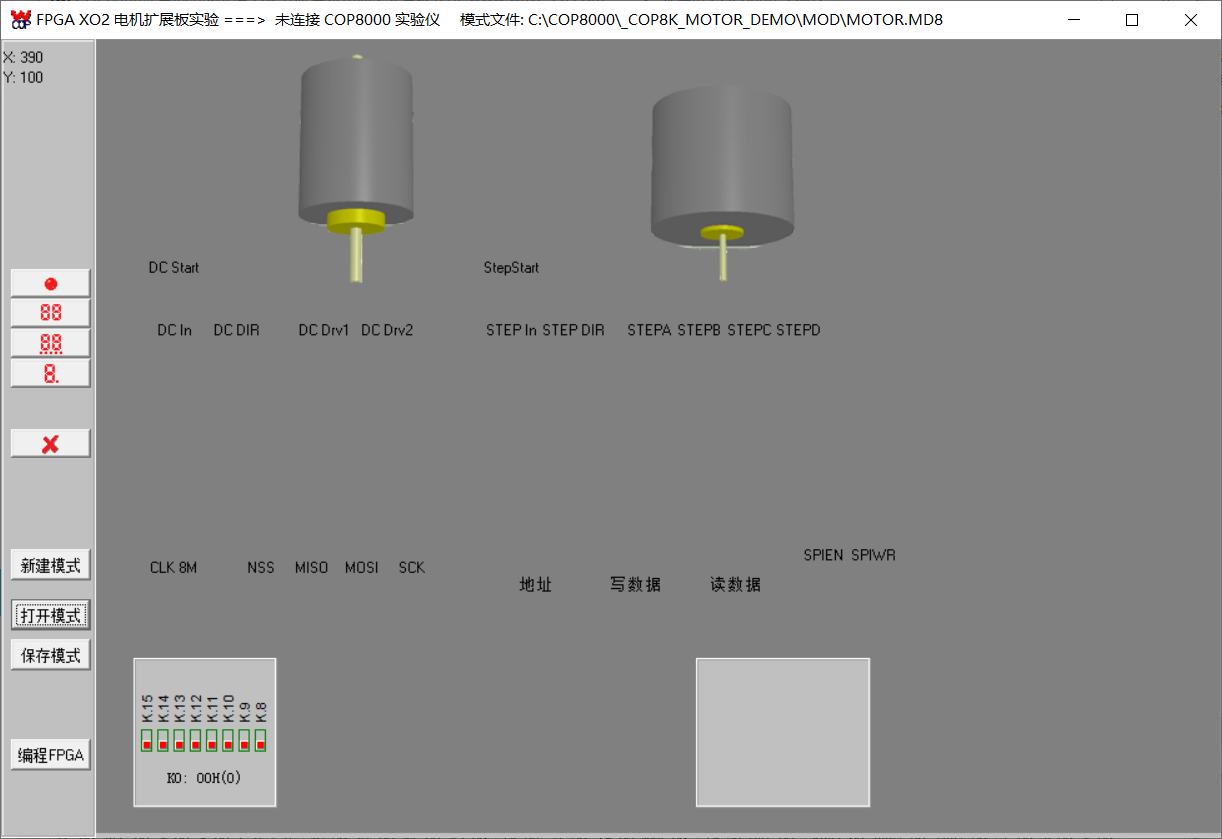1222x839 pixels.
Task: Click the empty light gray panel
Action: tap(782, 732)
